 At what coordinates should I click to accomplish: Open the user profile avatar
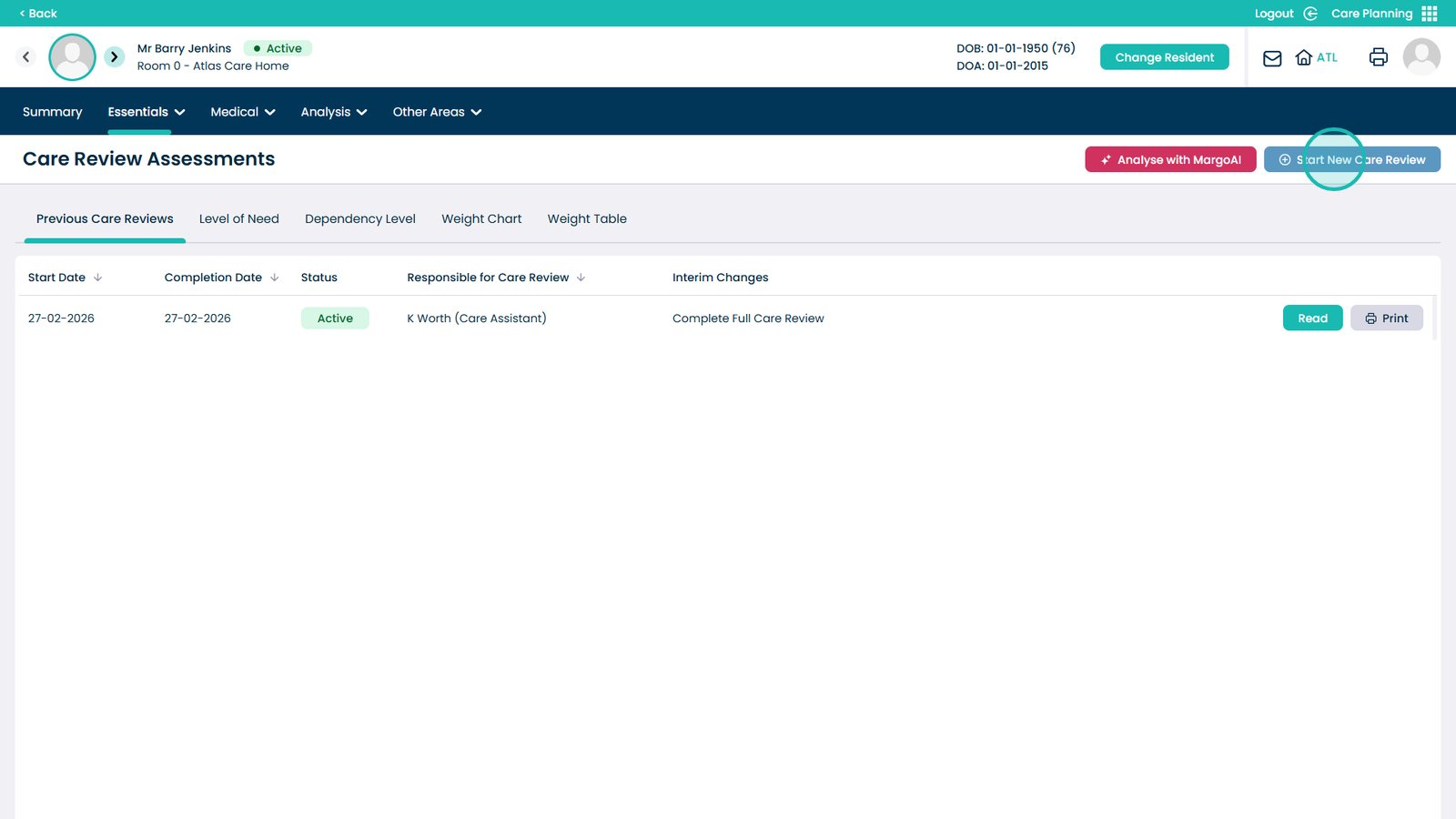click(1421, 56)
